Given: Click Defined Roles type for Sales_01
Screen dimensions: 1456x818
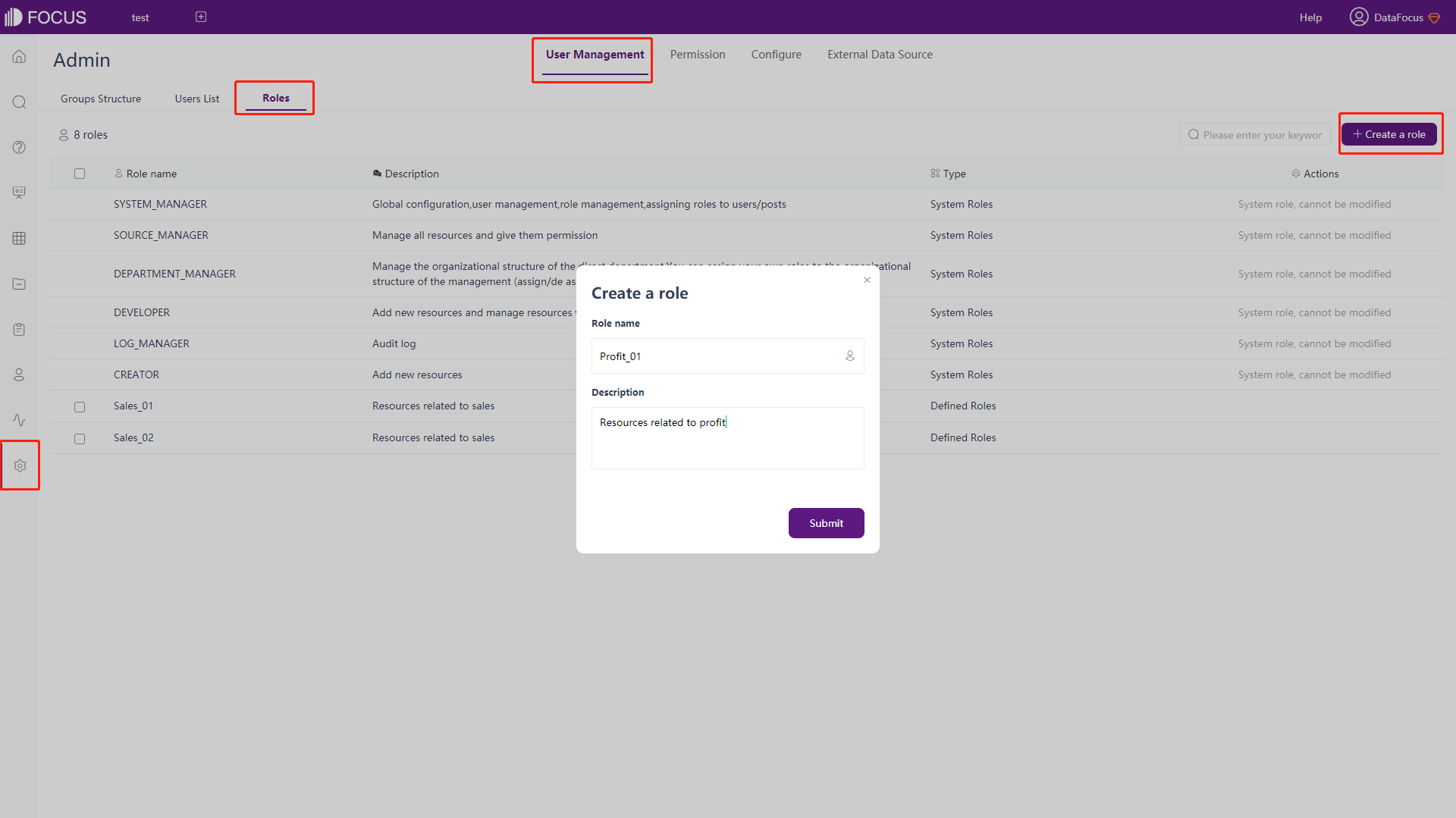Looking at the screenshot, I should (x=963, y=406).
